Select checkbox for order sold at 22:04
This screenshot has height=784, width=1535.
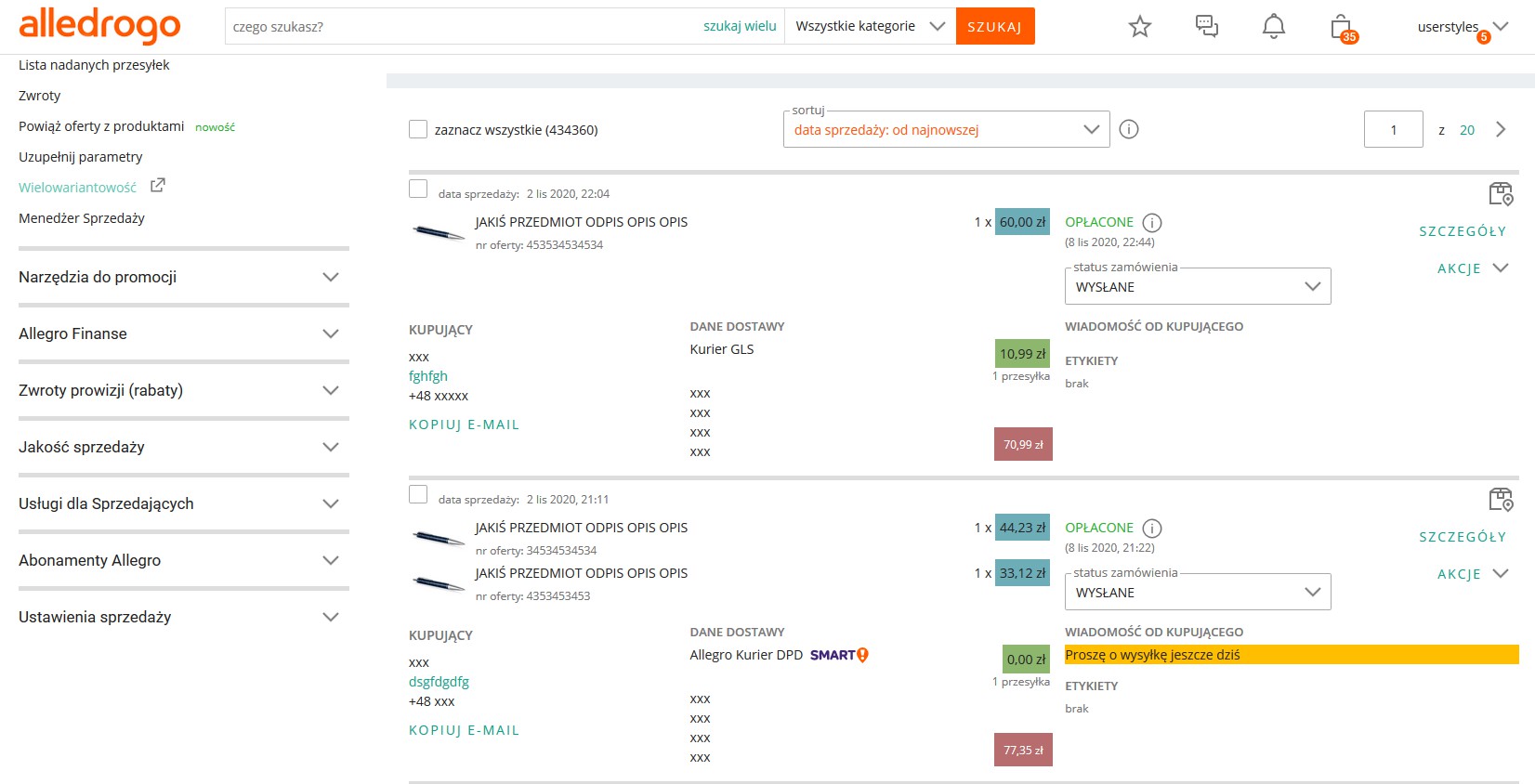(x=418, y=189)
